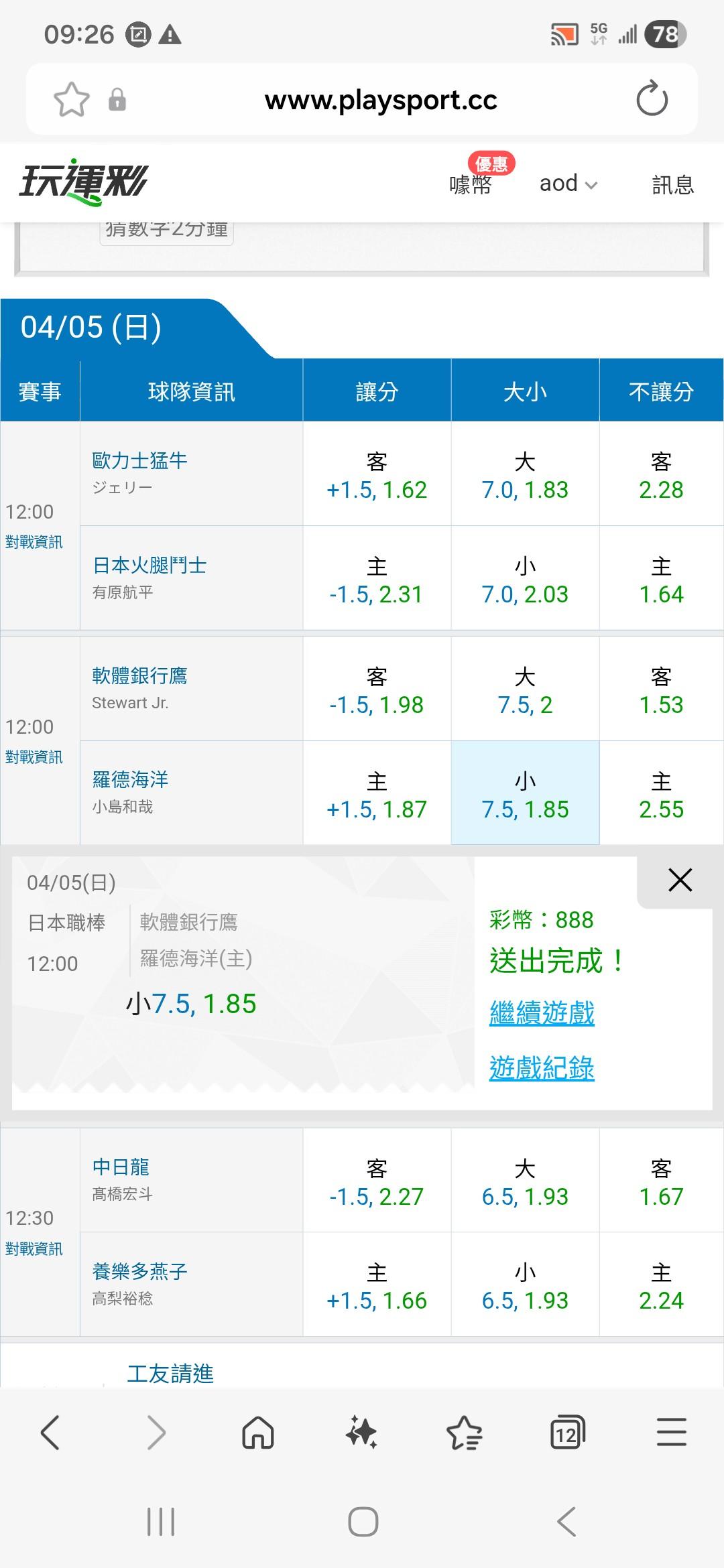Open the 噱幣 coins menu

471,184
